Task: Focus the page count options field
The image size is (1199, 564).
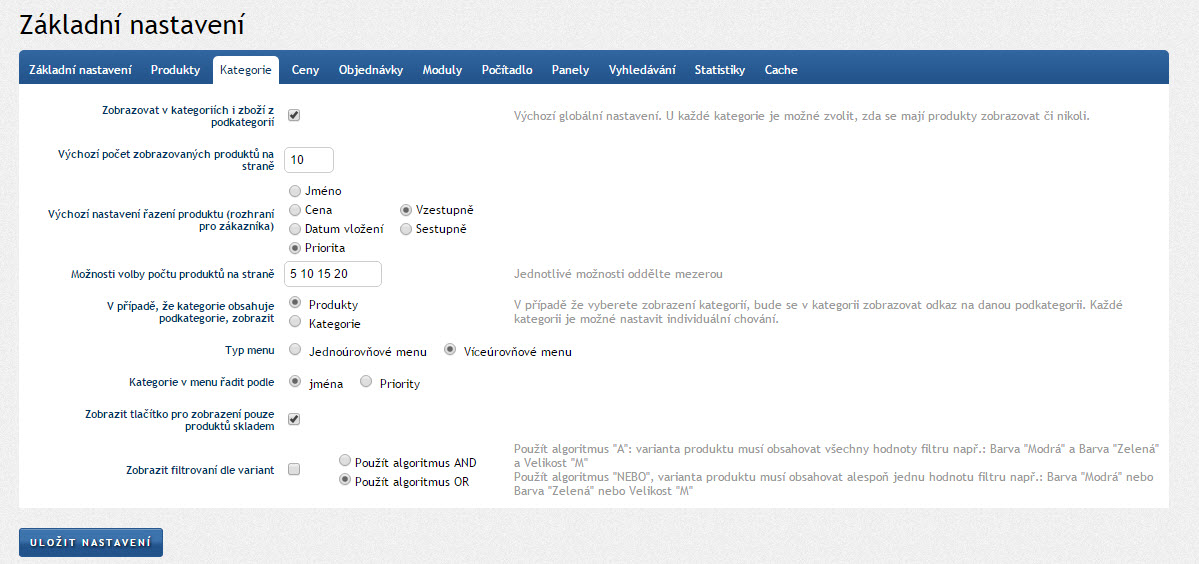Action: click(333, 273)
